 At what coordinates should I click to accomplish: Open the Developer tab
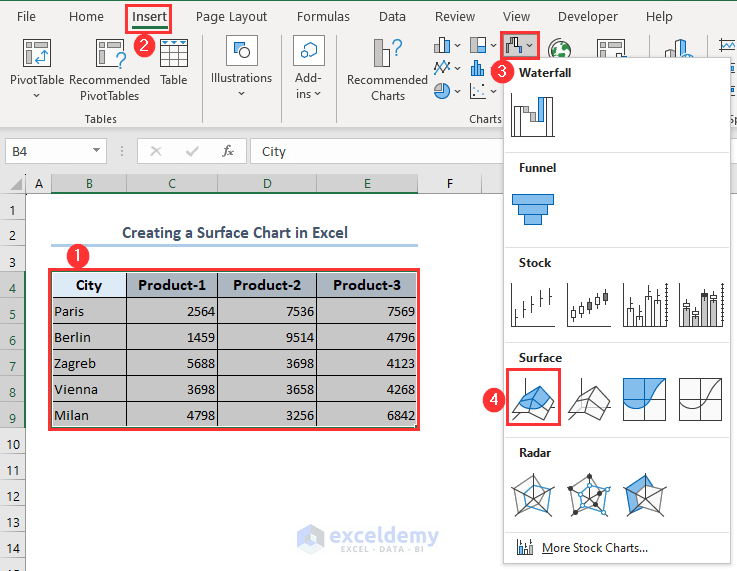(x=588, y=16)
